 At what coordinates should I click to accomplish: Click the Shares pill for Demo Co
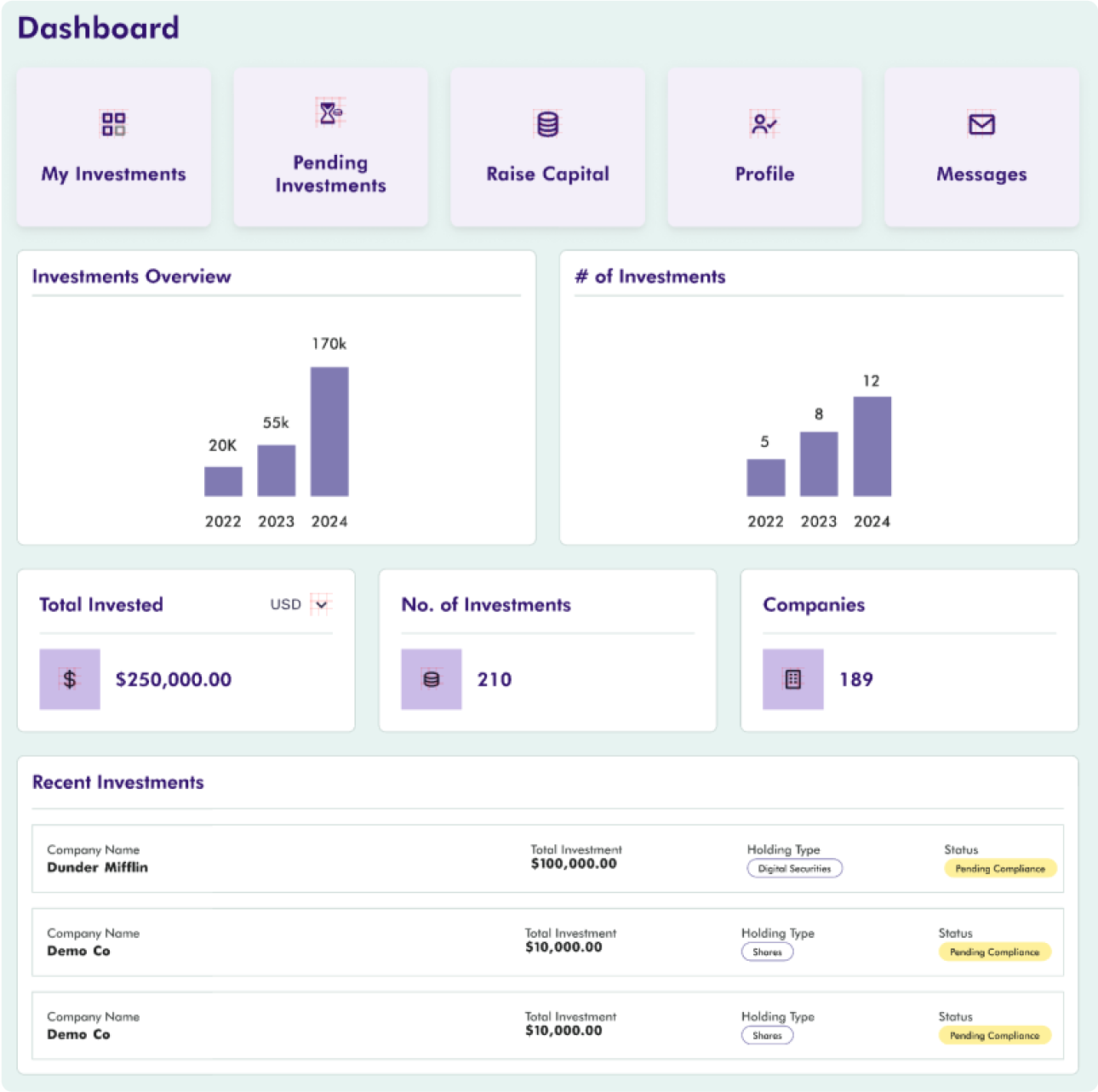767,952
